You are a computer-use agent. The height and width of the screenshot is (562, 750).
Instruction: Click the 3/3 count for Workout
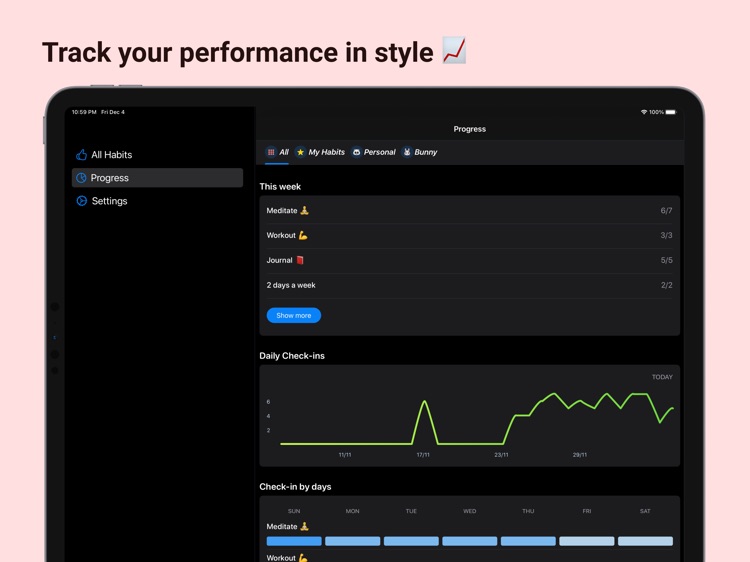pyautogui.click(x=666, y=235)
